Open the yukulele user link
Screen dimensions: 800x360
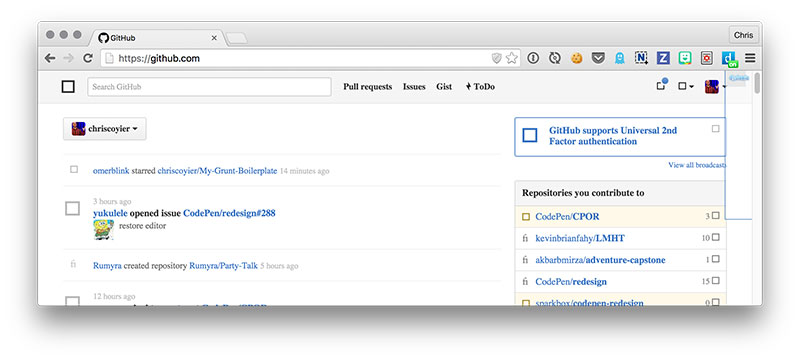(x=110, y=213)
